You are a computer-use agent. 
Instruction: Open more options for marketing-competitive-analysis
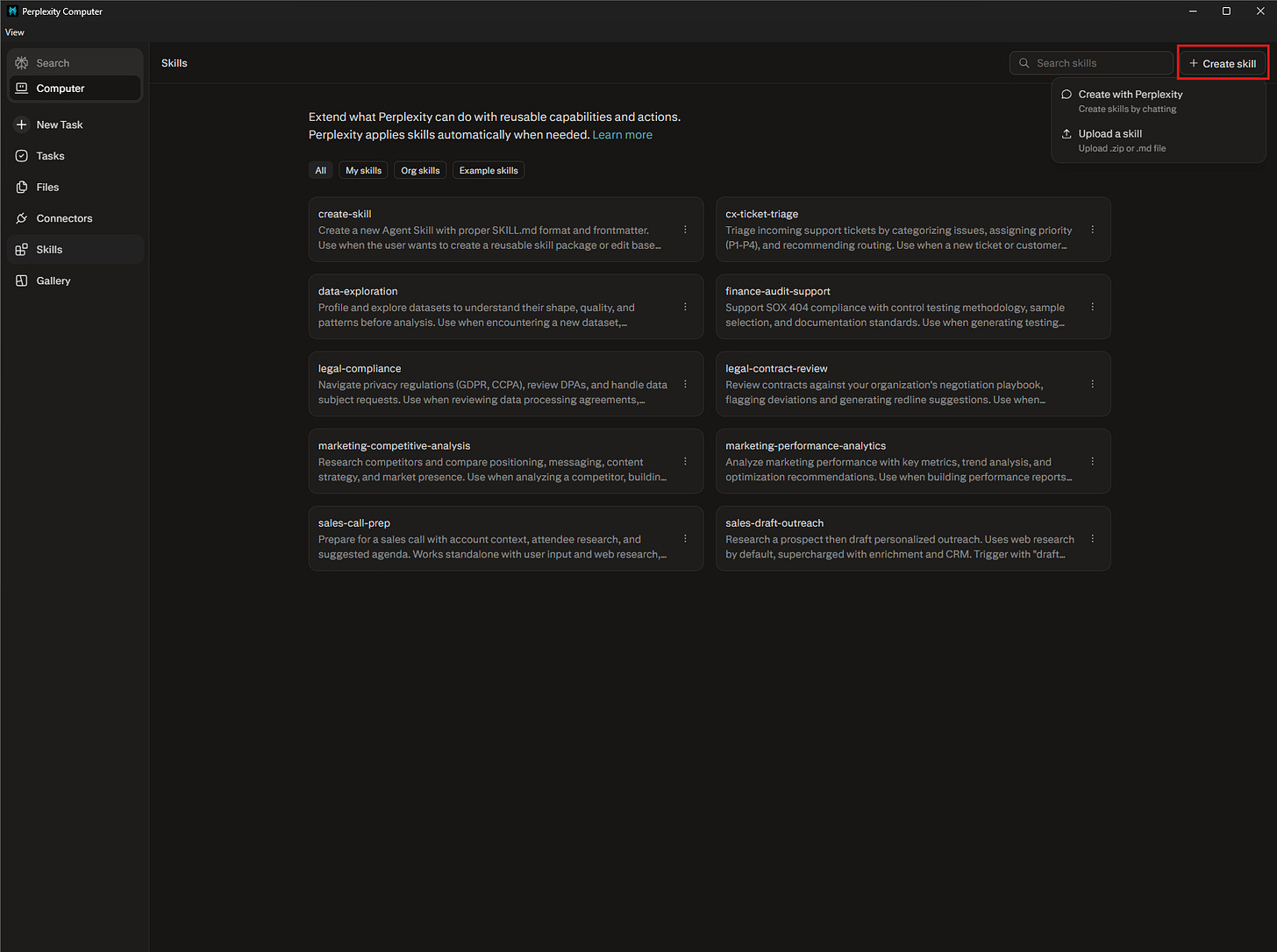(685, 461)
